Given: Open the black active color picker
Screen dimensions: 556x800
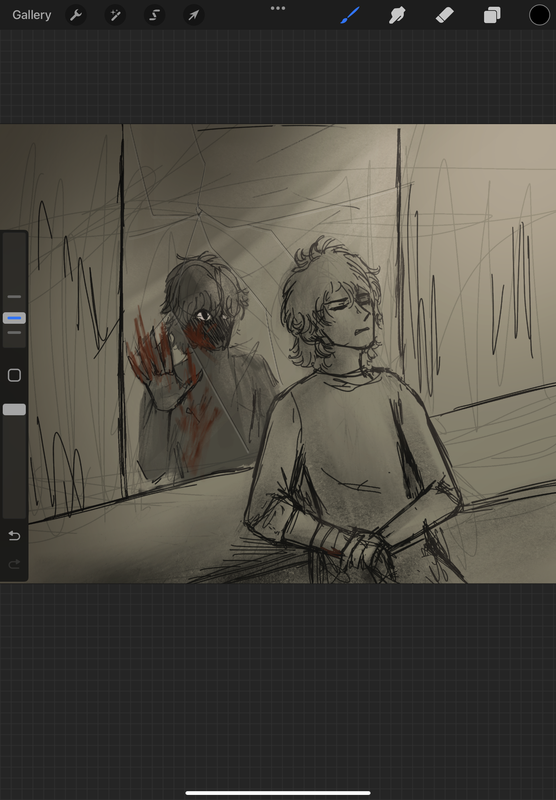Looking at the screenshot, I should [539, 15].
